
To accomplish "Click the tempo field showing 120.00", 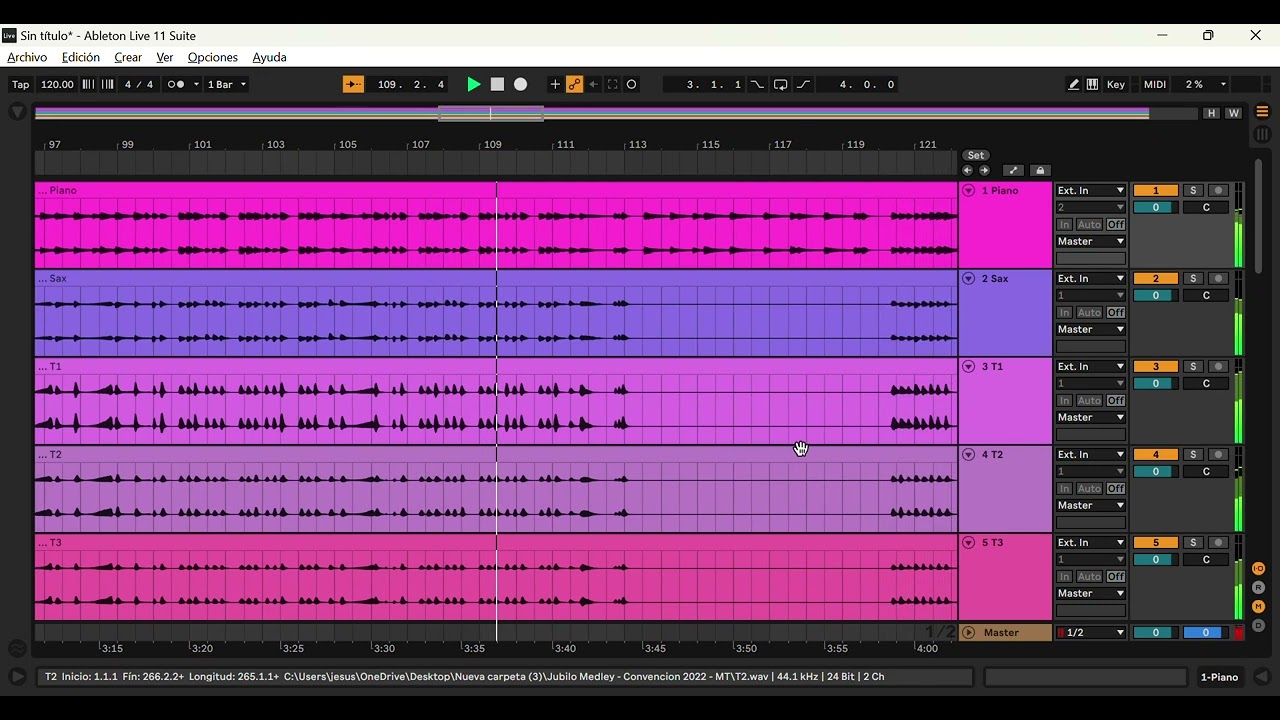I will [x=57, y=85].
